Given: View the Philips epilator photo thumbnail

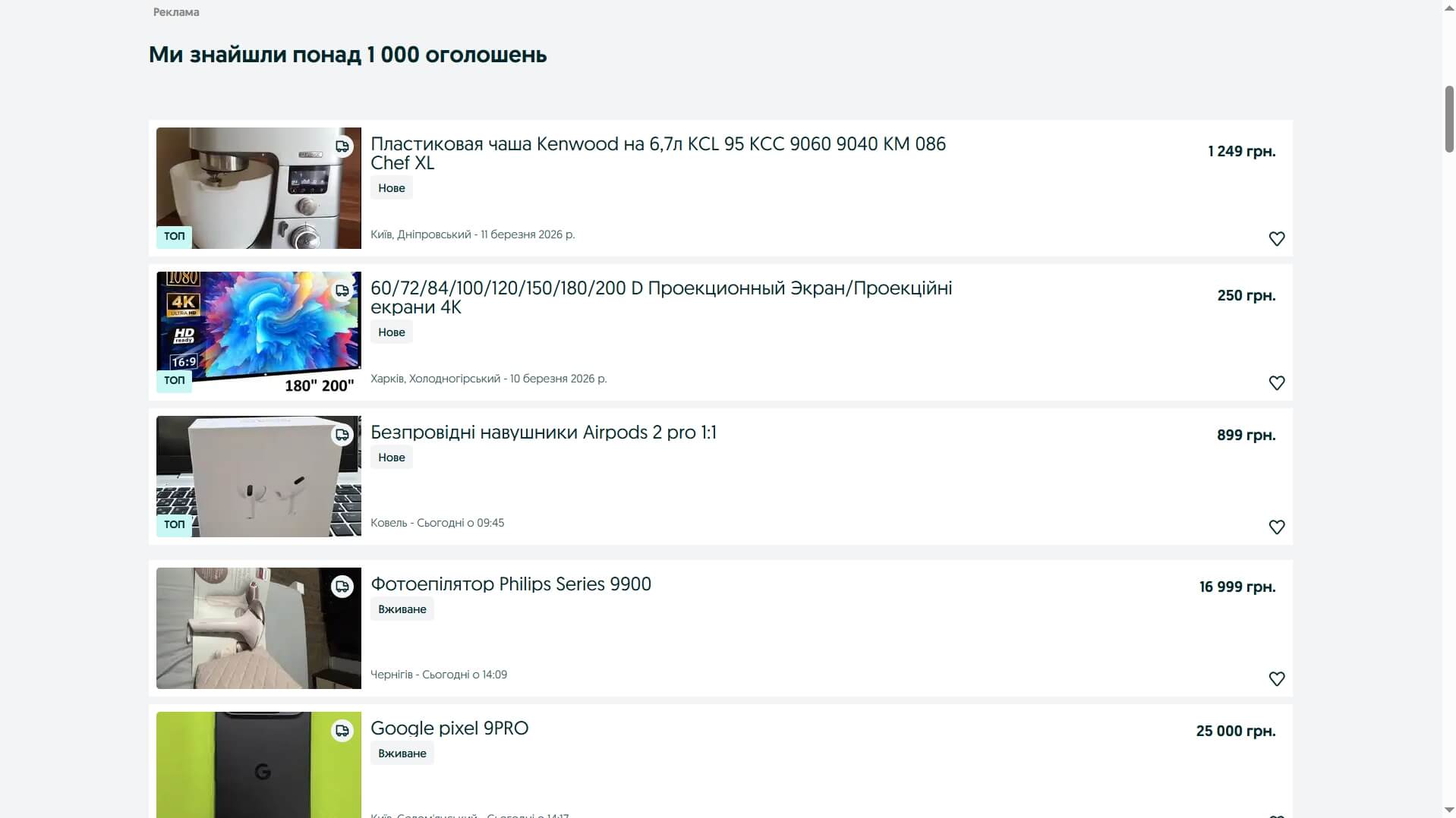Looking at the screenshot, I should point(258,628).
